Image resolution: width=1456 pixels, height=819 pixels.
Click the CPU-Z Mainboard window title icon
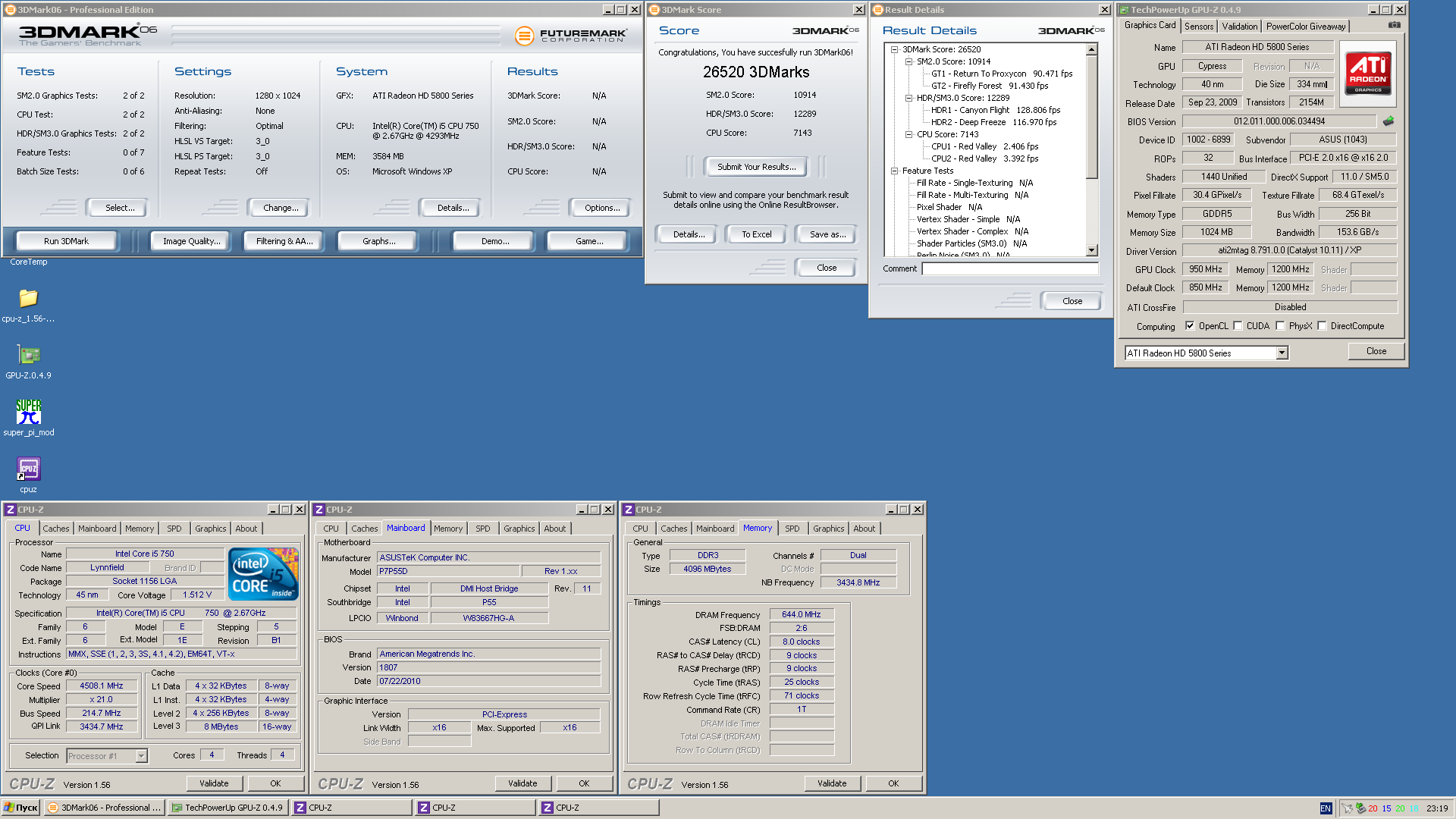click(x=319, y=510)
